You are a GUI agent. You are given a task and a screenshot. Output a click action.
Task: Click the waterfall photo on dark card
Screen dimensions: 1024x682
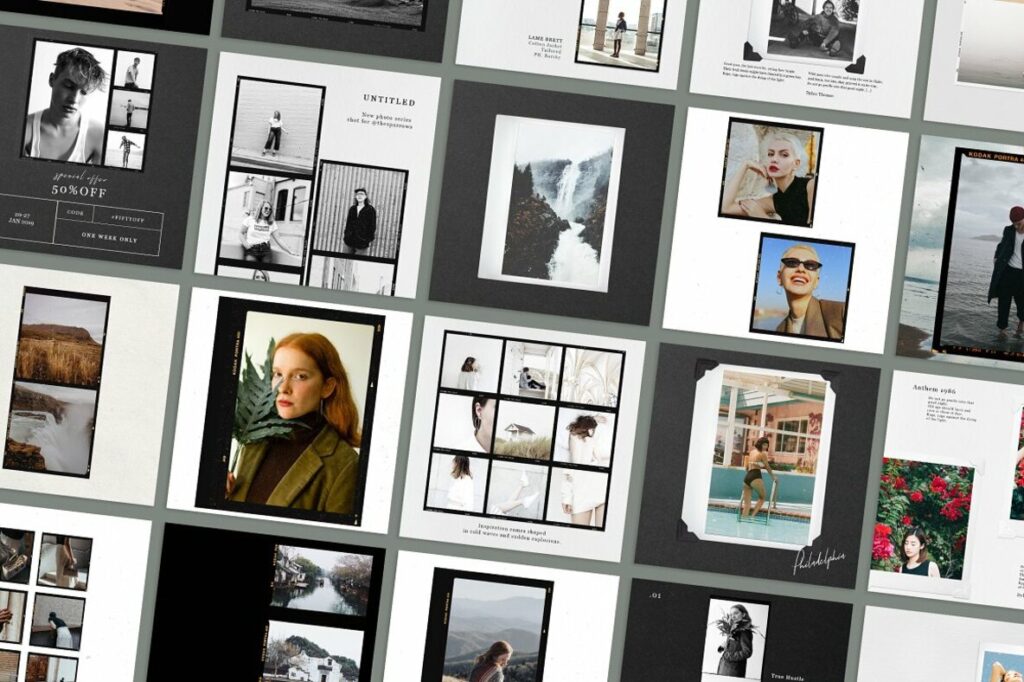(x=551, y=204)
